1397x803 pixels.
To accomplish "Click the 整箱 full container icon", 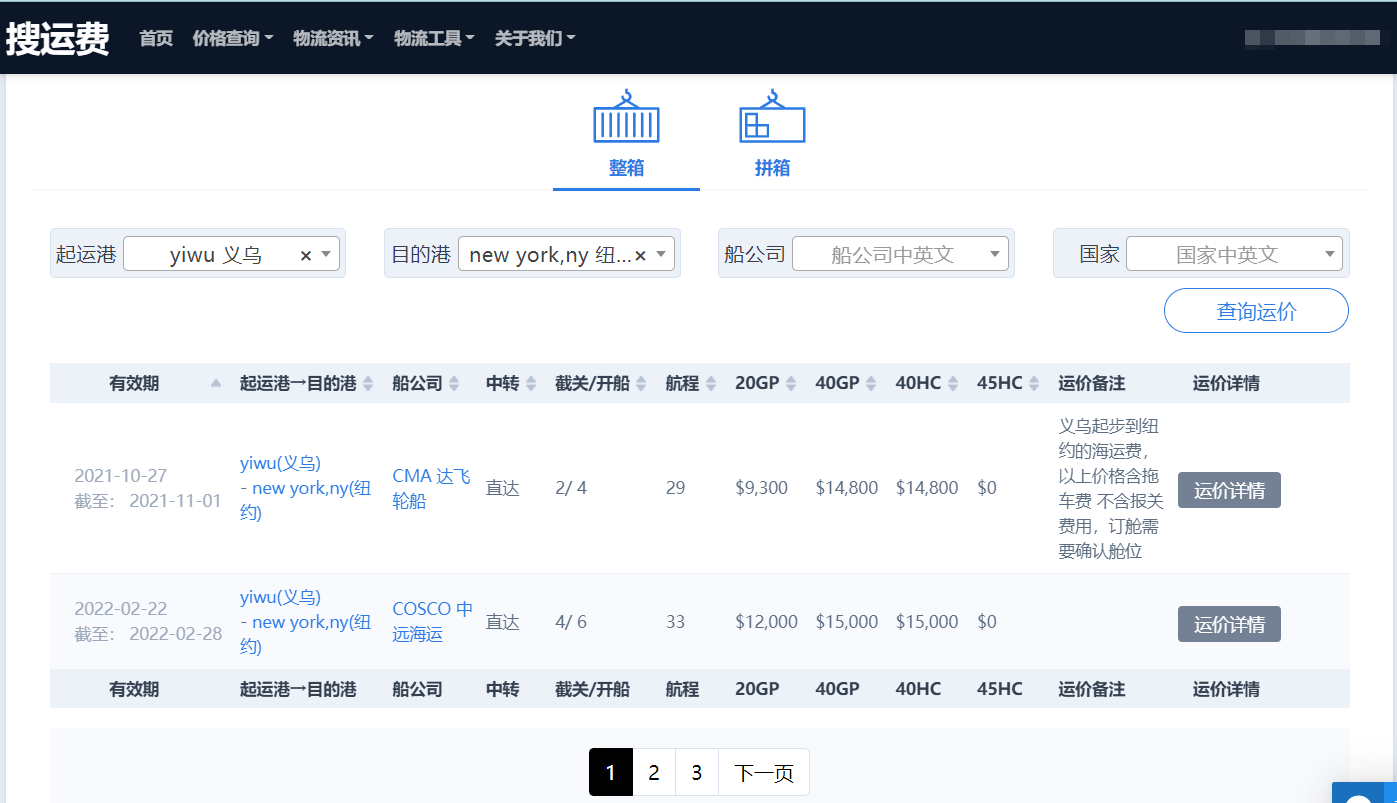I will (626, 117).
